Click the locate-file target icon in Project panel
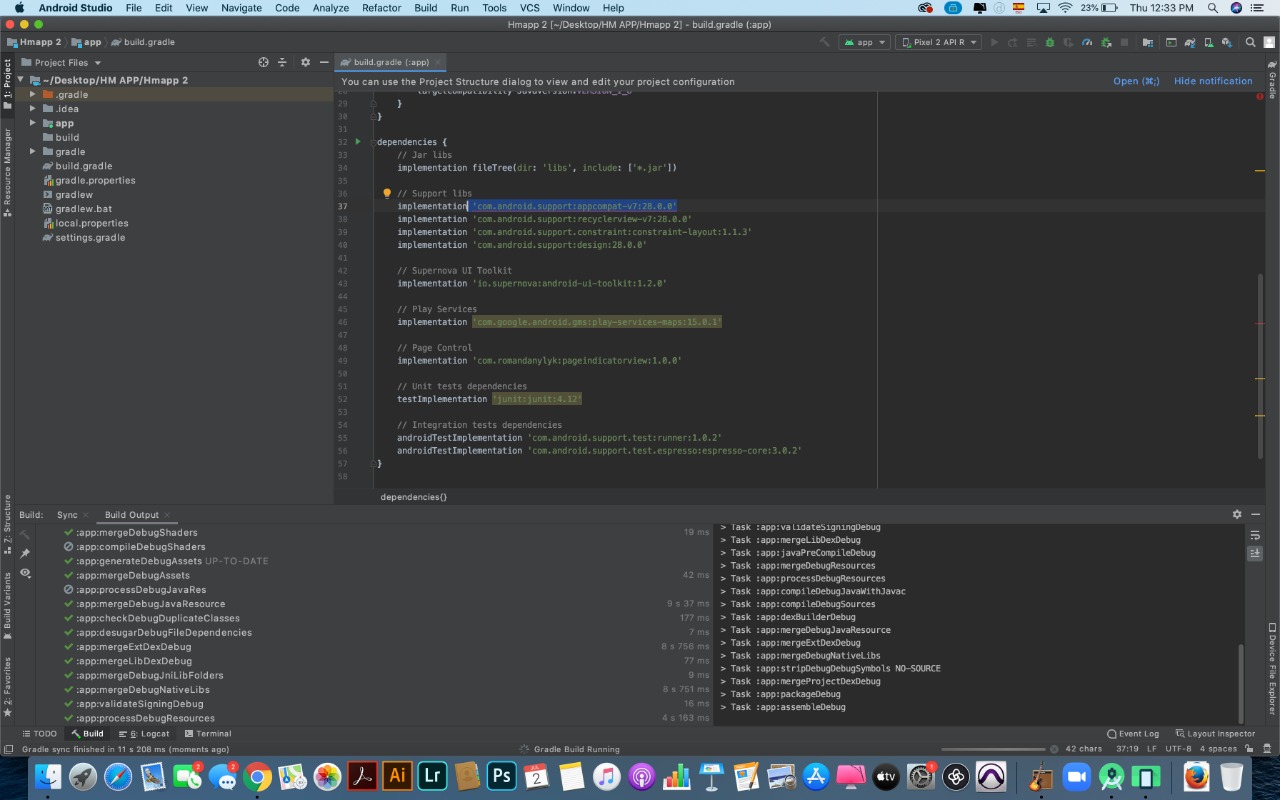 263,62
